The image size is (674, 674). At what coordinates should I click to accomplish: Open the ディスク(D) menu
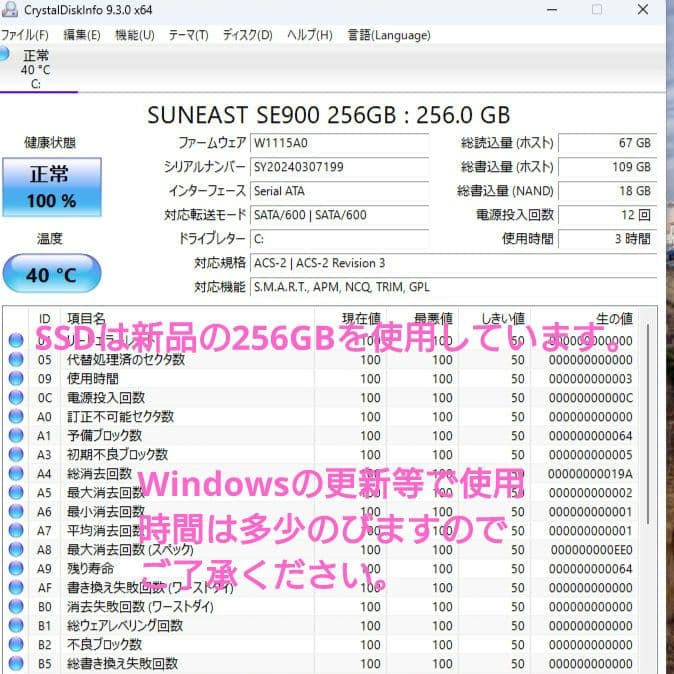[x=248, y=35]
